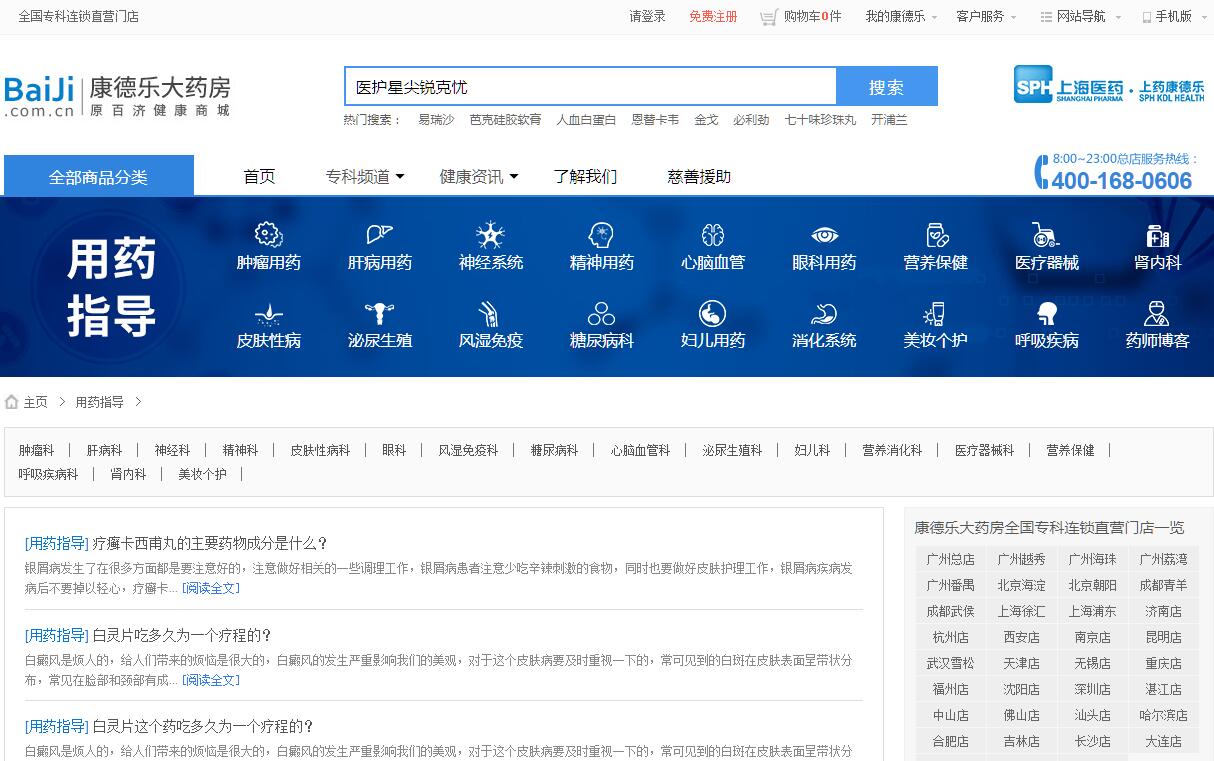Open the 肝病用药 liver icon
Viewport: 1214px width, 761px height.
[x=379, y=235]
